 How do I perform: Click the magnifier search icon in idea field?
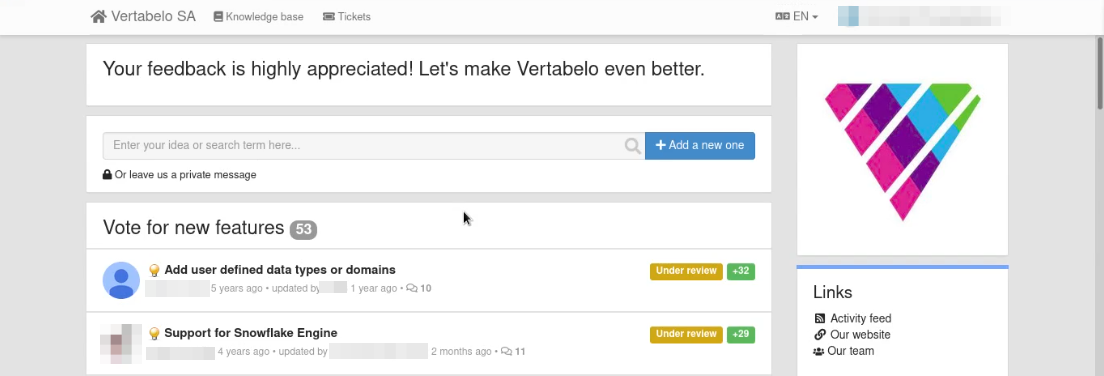(x=632, y=146)
